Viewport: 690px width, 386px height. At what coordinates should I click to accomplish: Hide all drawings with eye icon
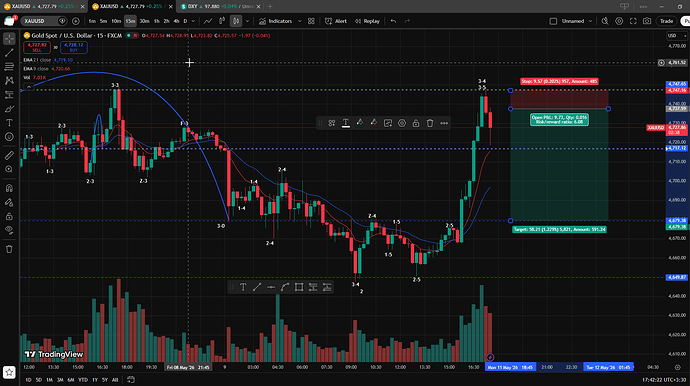click(x=9, y=230)
